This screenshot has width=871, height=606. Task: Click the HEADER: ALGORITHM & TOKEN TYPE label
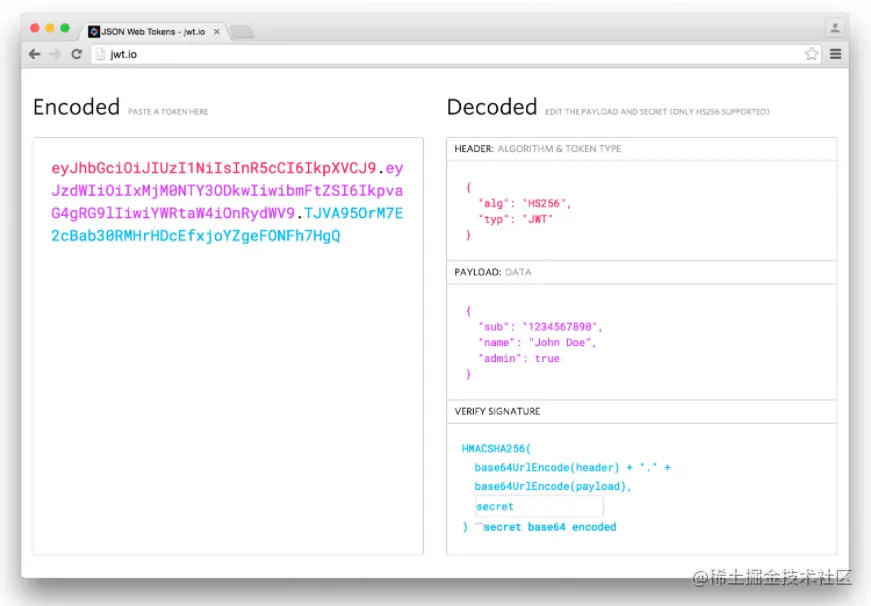coord(538,149)
